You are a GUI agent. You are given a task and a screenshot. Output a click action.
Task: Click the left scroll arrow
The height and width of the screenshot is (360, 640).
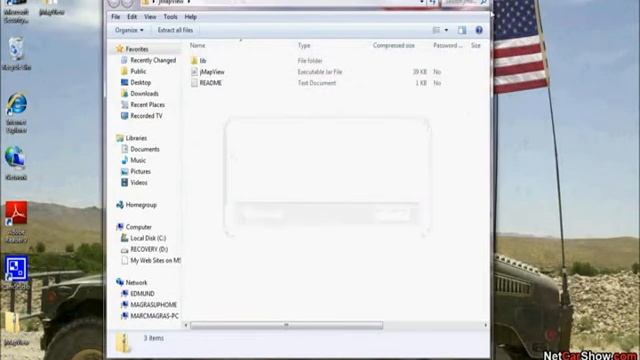[x=186, y=325]
